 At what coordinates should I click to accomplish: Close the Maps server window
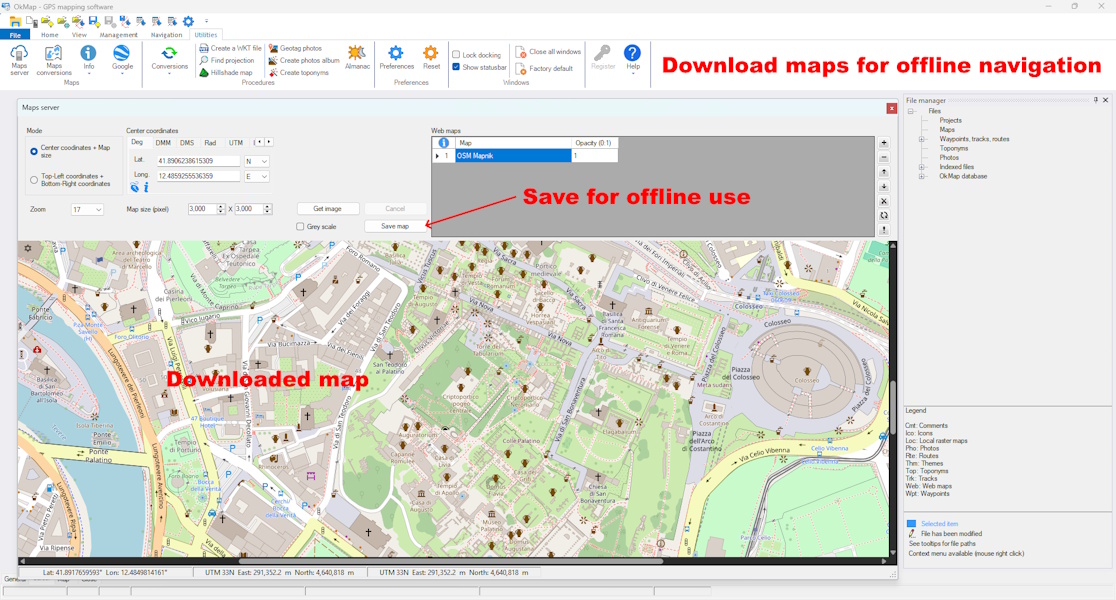click(891, 108)
